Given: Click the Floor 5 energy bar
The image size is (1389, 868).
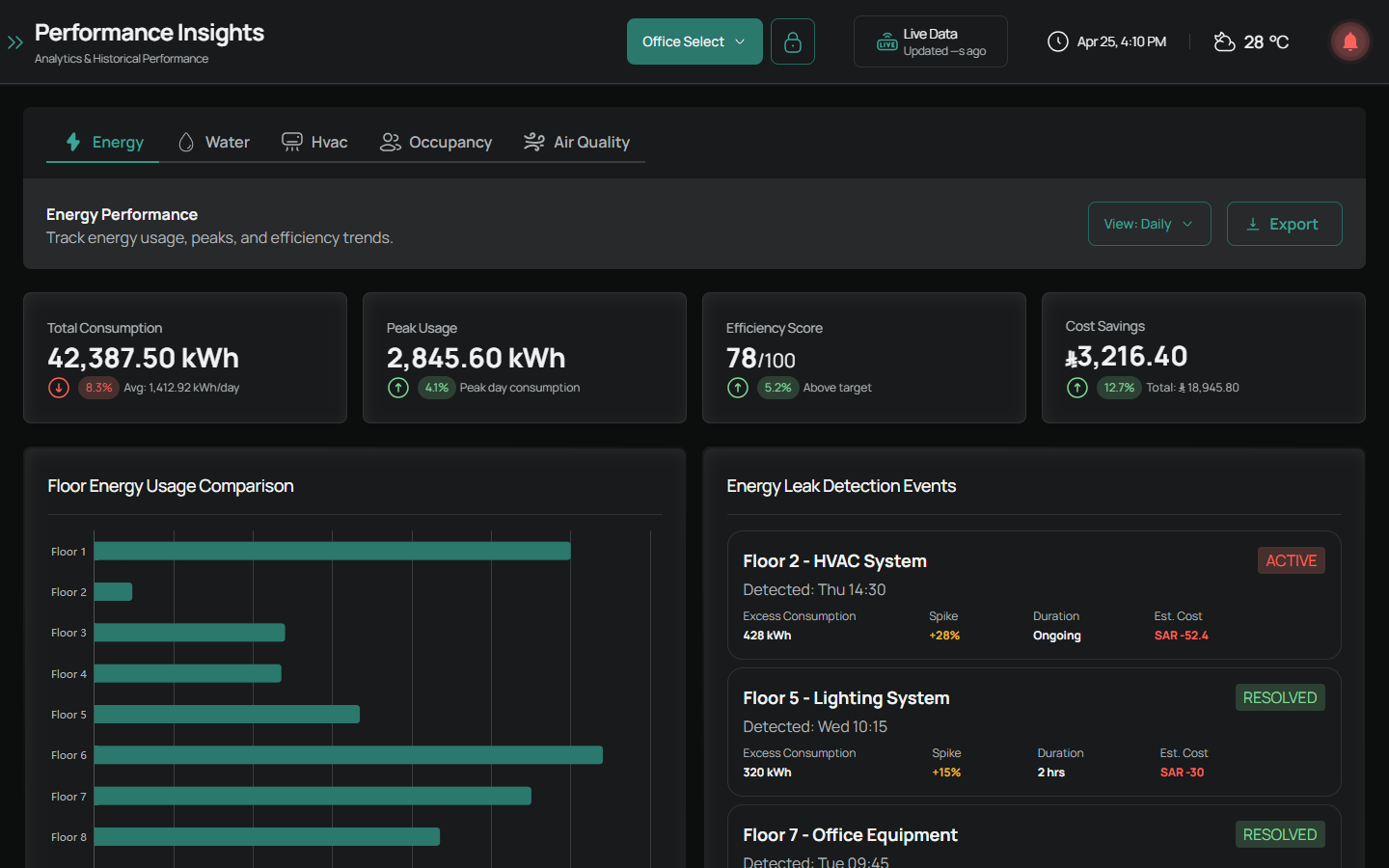Looking at the screenshot, I should (227, 714).
